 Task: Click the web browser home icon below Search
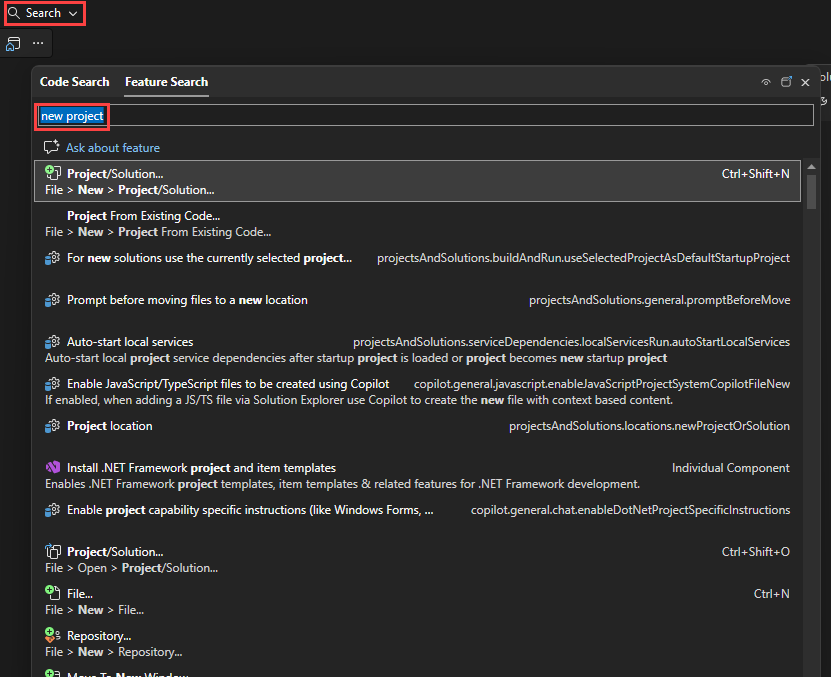point(13,44)
